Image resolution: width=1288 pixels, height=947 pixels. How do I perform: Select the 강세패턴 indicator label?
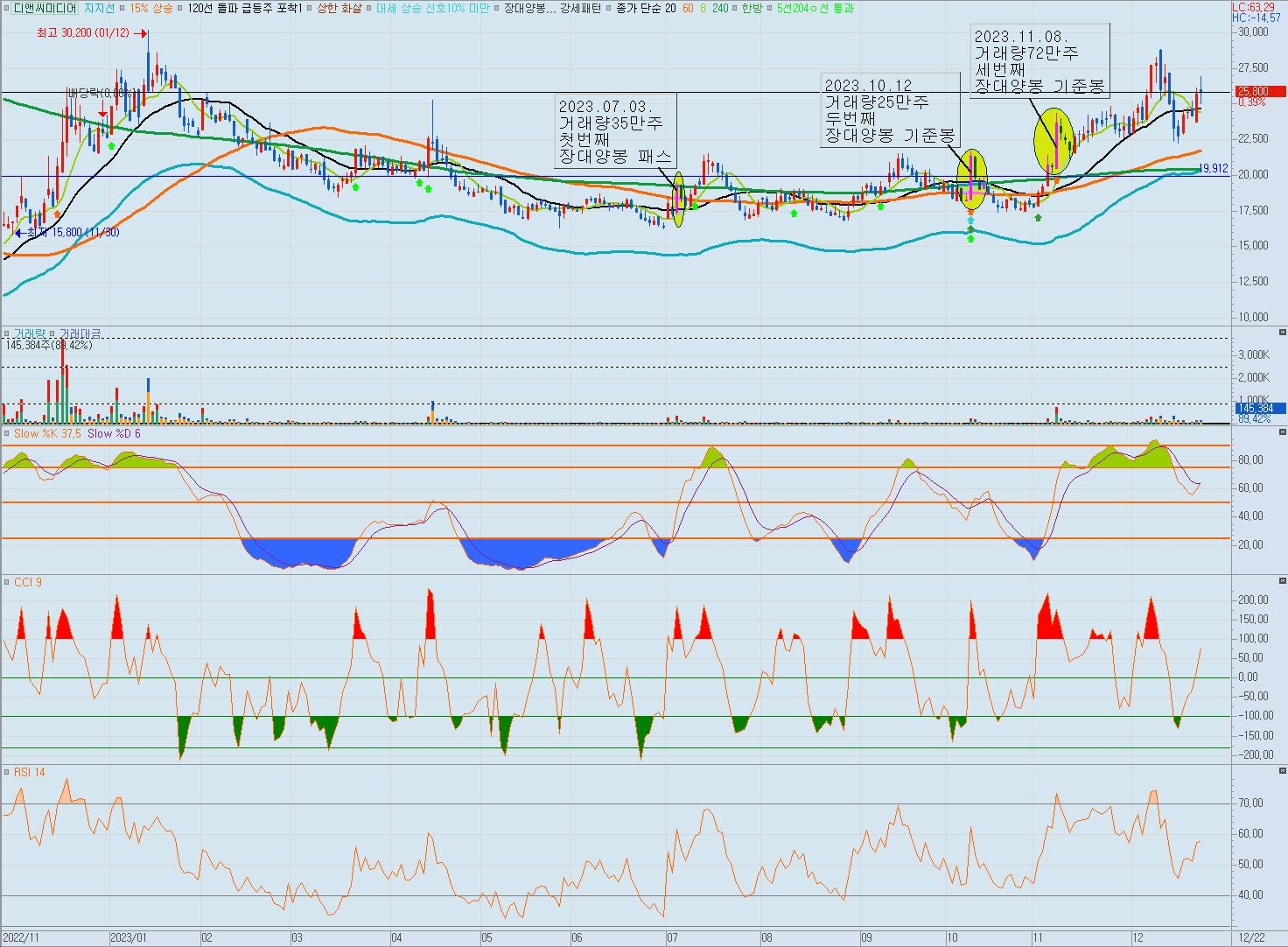tap(581, 8)
